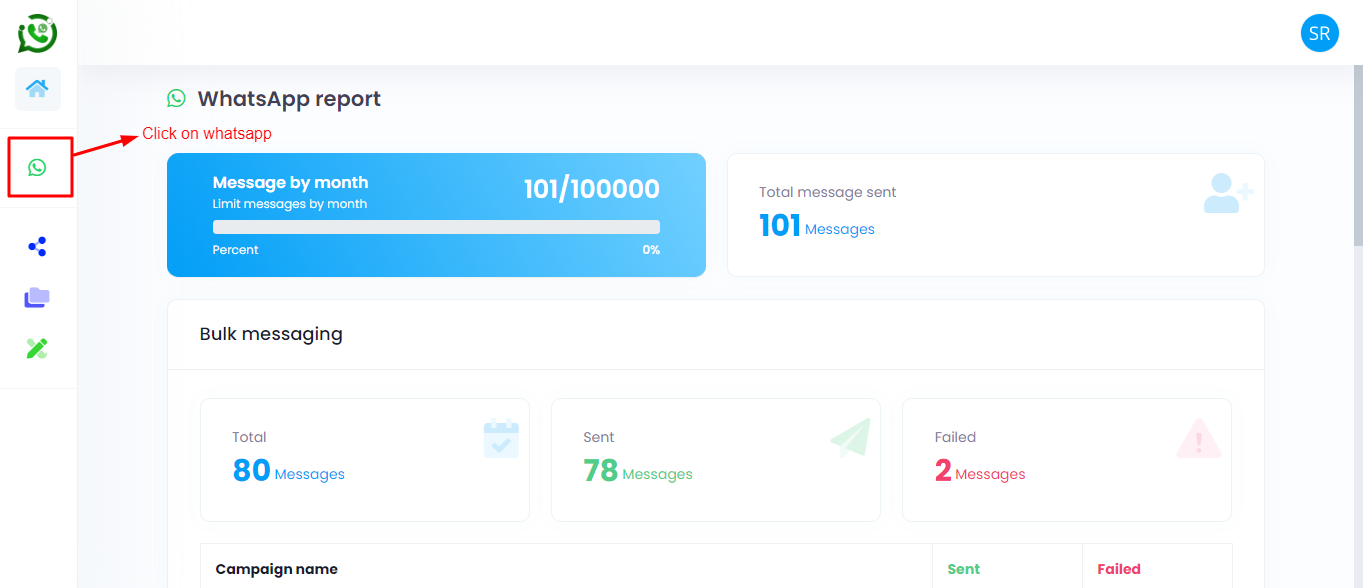Click the calendar icon on the Total messages card
Image resolution: width=1363 pixels, height=588 pixels.
coord(500,438)
